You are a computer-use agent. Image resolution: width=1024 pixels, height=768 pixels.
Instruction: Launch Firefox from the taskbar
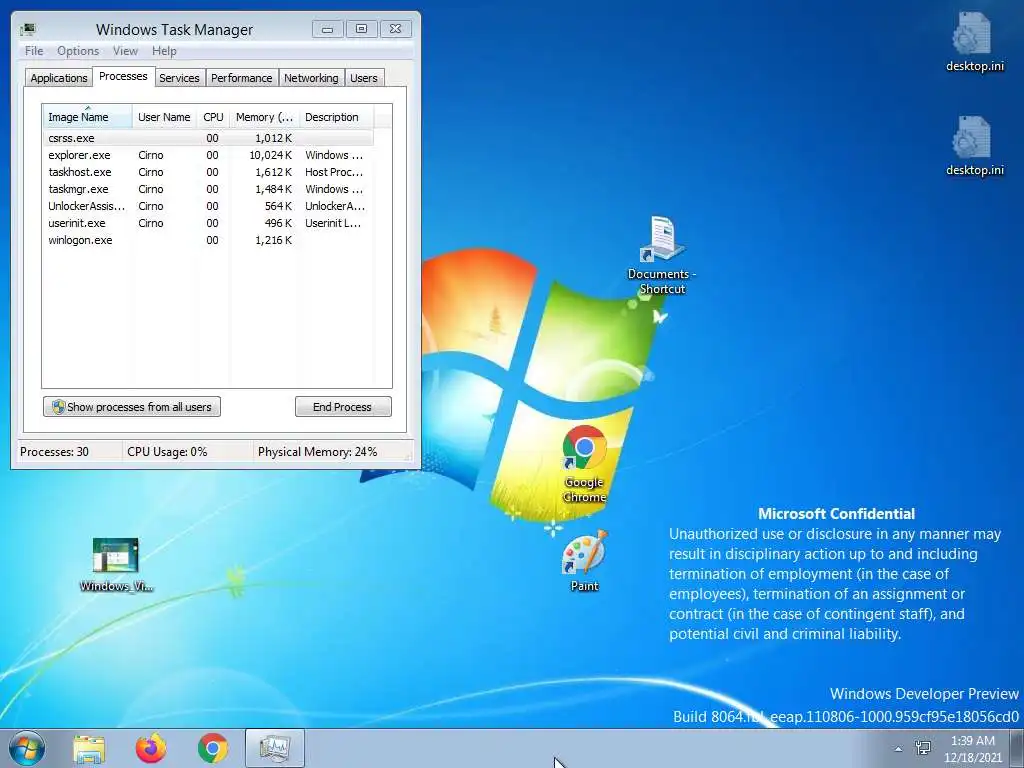point(151,748)
